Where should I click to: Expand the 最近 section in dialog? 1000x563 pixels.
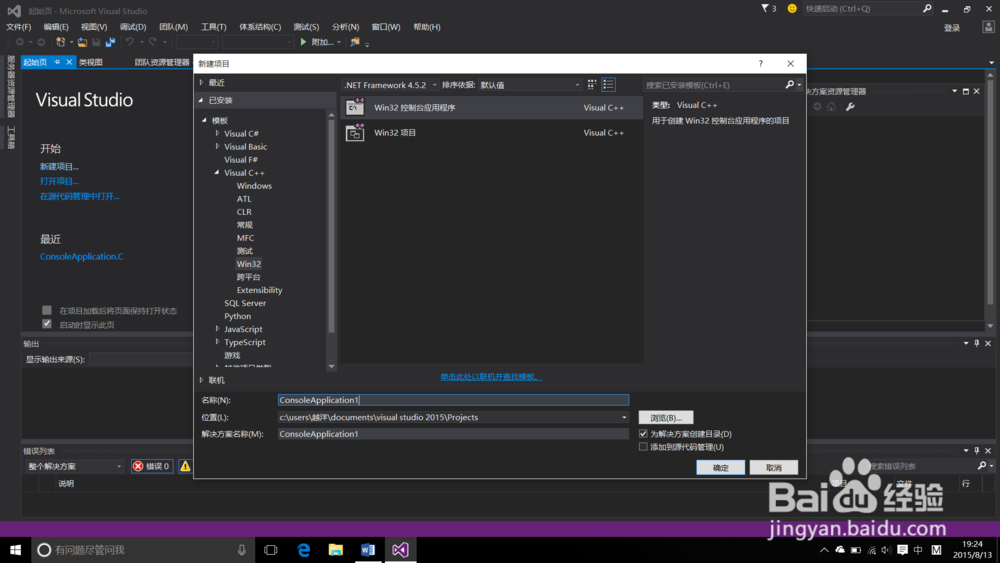(x=202, y=82)
